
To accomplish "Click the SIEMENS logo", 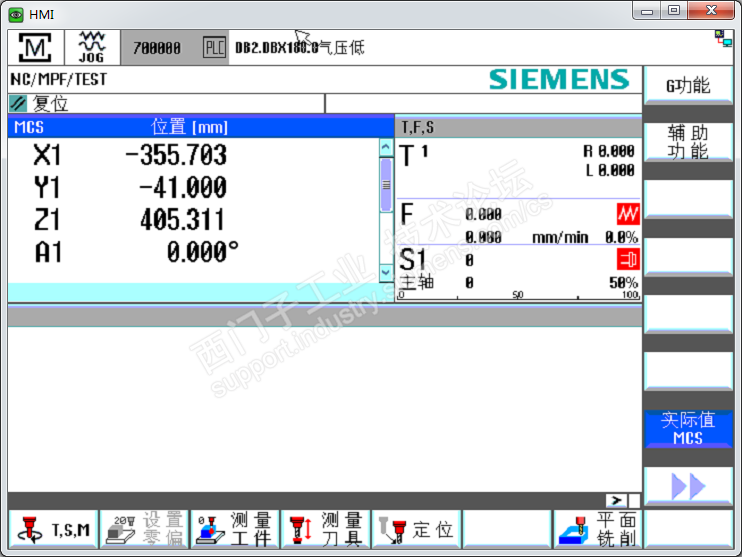I will [x=559, y=79].
